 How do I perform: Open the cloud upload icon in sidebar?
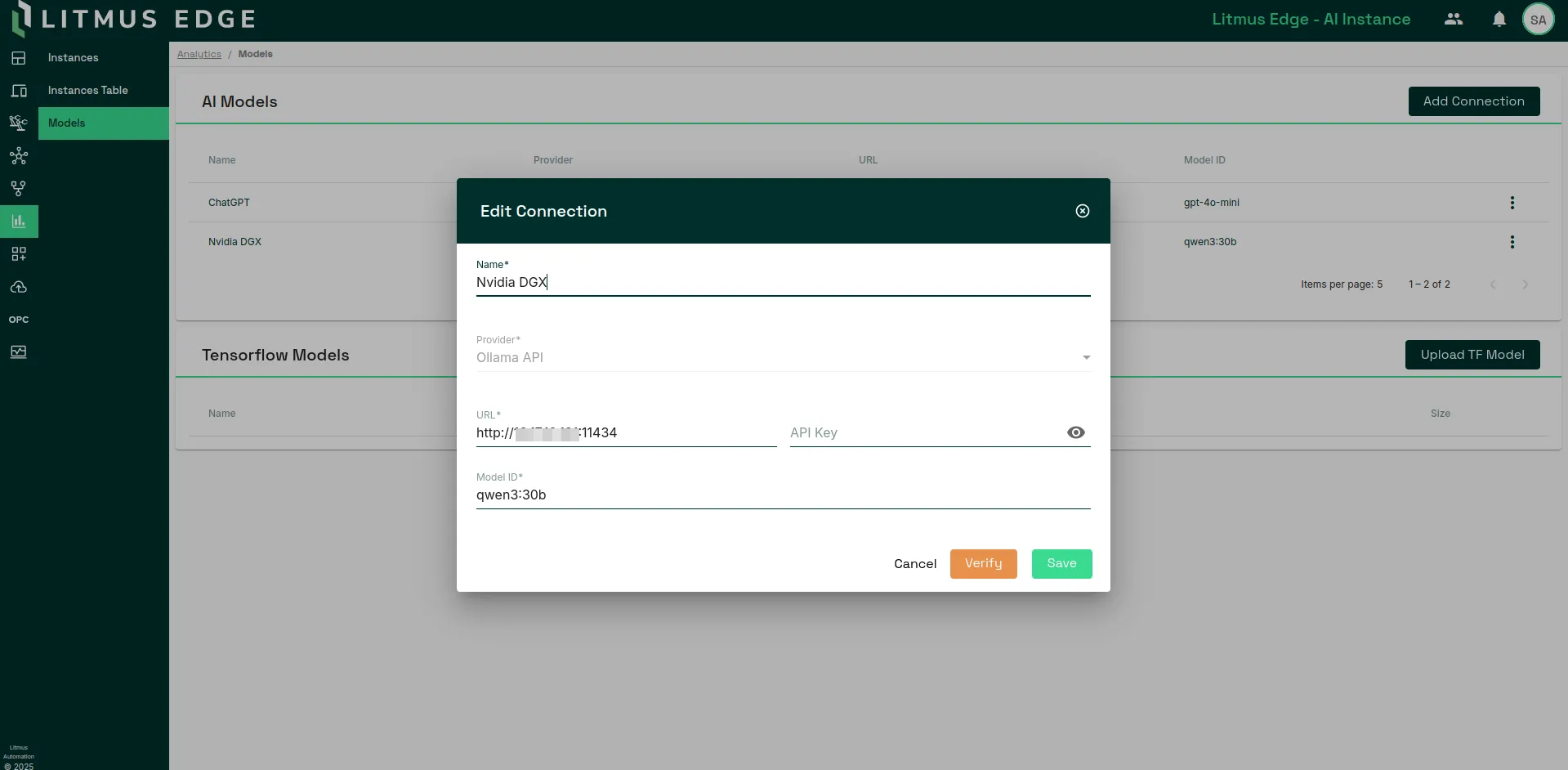(x=19, y=287)
